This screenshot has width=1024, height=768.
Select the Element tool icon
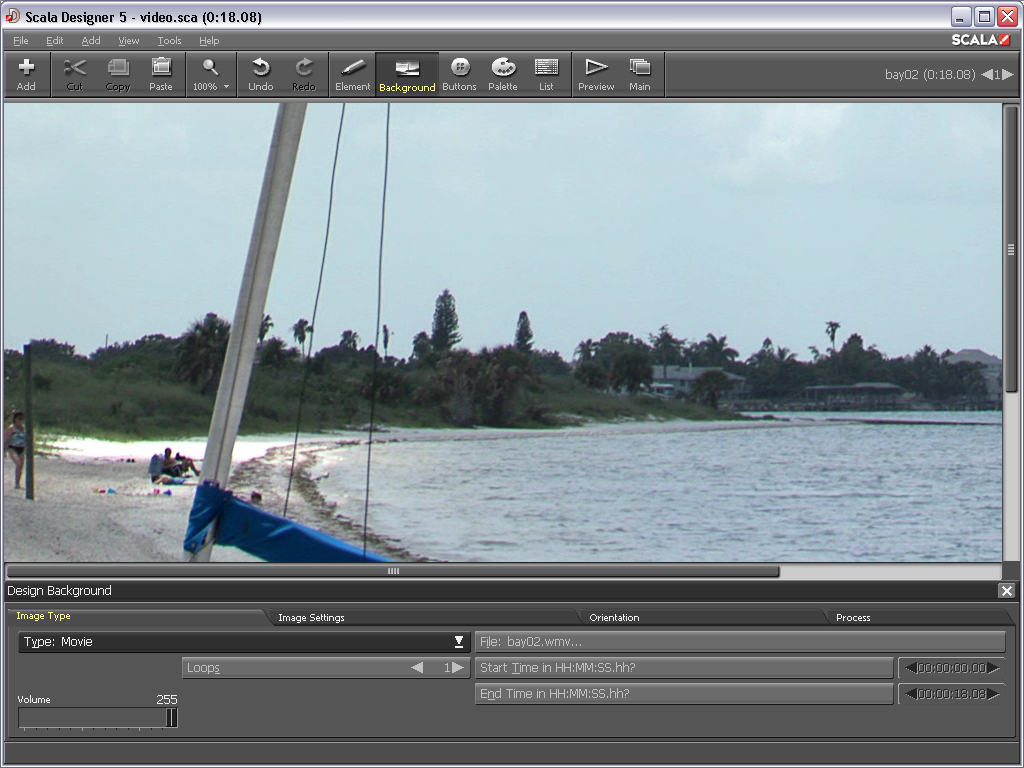click(x=352, y=74)
